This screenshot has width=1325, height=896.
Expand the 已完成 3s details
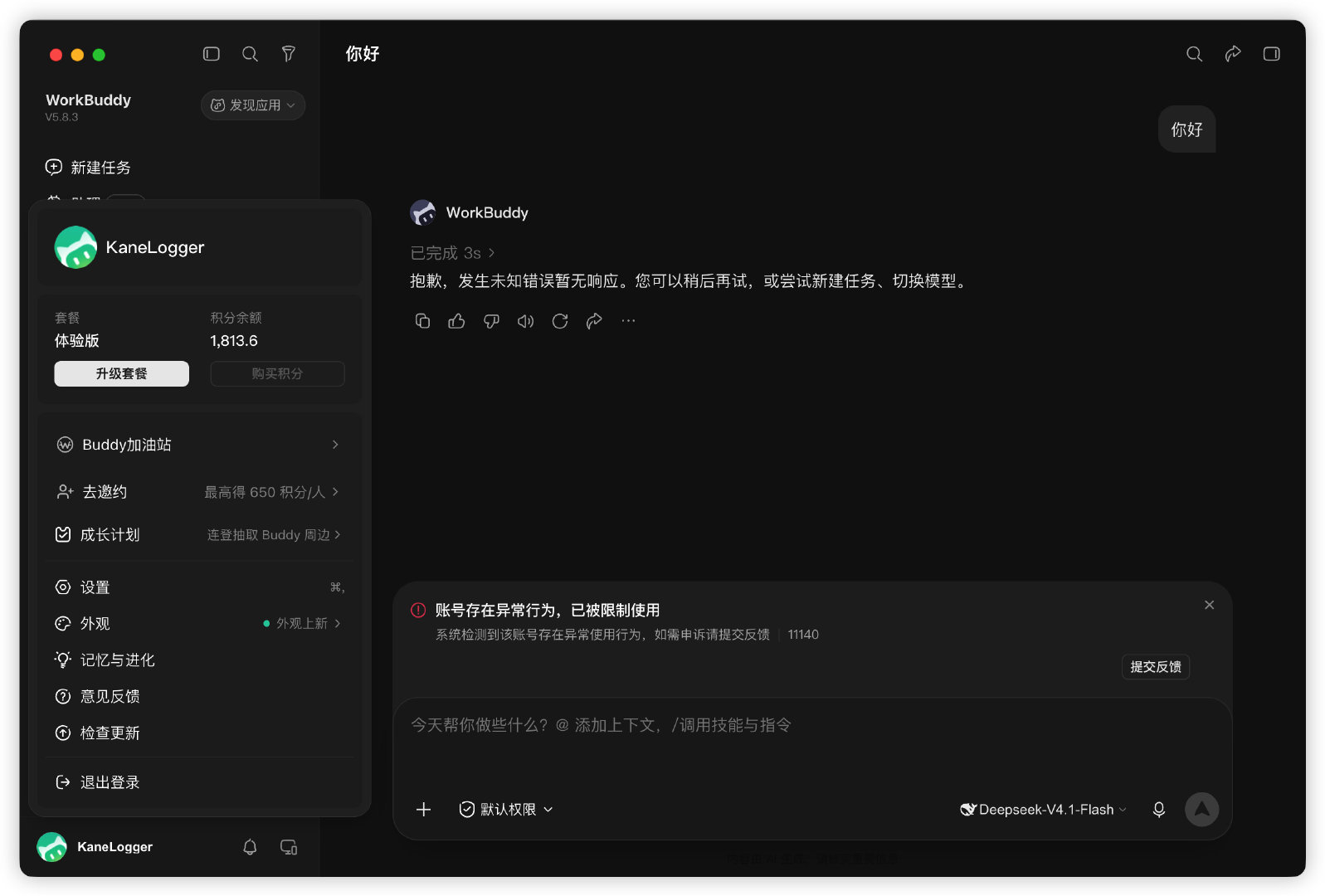point(453,253)
